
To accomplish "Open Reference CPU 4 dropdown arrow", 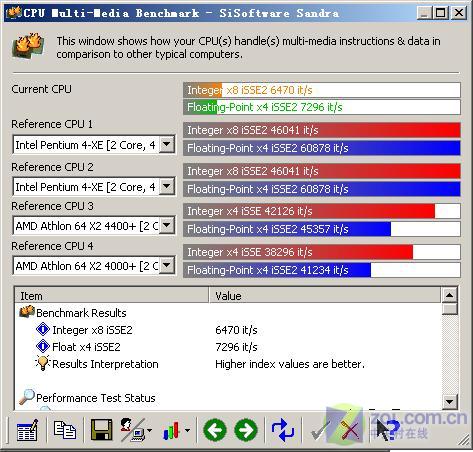I will click(167, 265).
